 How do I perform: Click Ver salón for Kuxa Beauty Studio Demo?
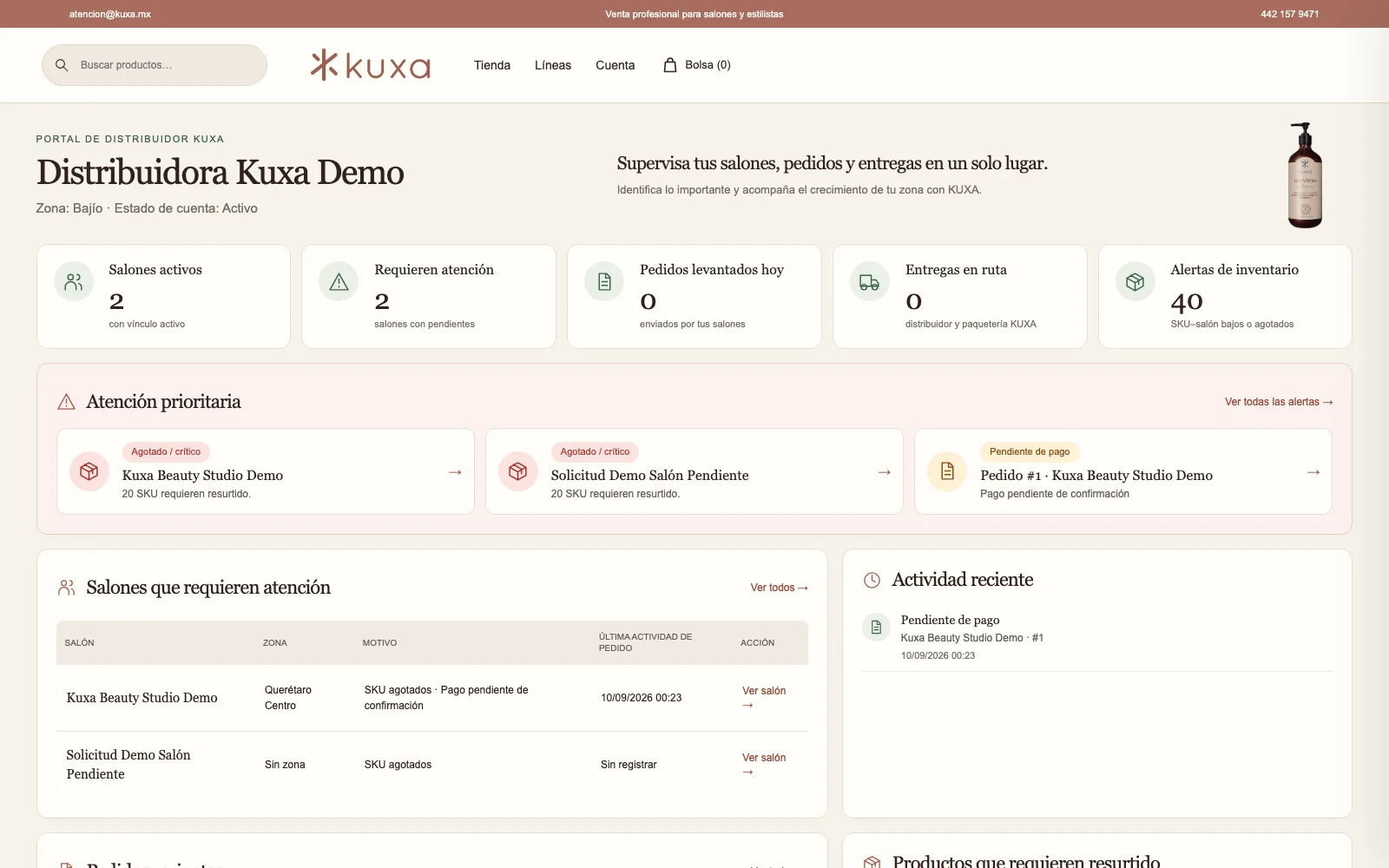[764, 698]
